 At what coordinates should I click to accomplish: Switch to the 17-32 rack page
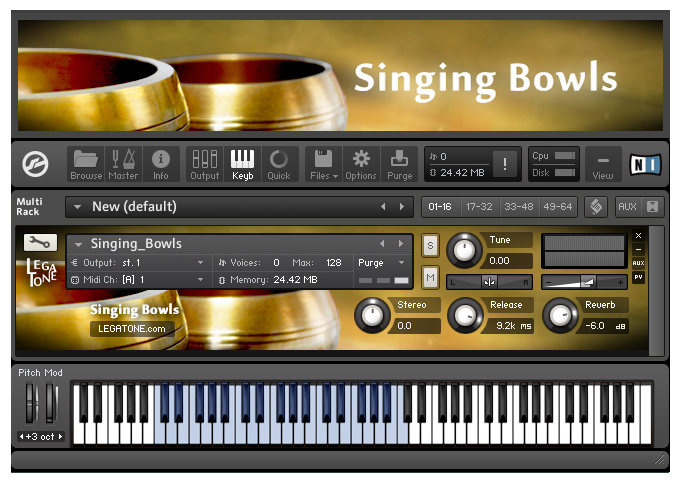pos(479,207)
